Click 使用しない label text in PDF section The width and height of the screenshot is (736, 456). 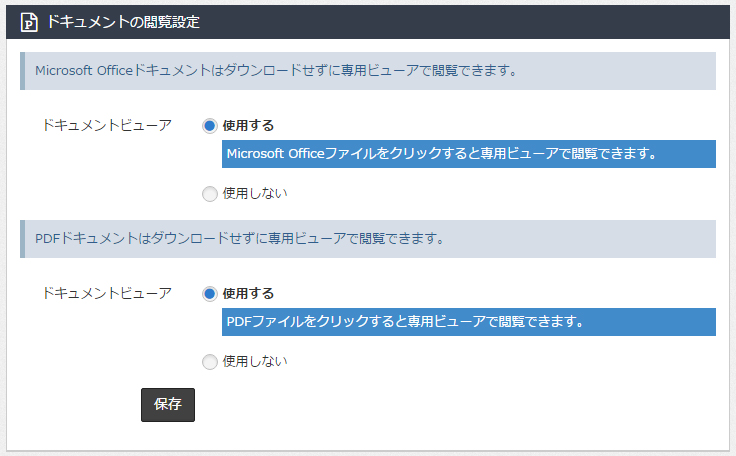coord(254,362)
